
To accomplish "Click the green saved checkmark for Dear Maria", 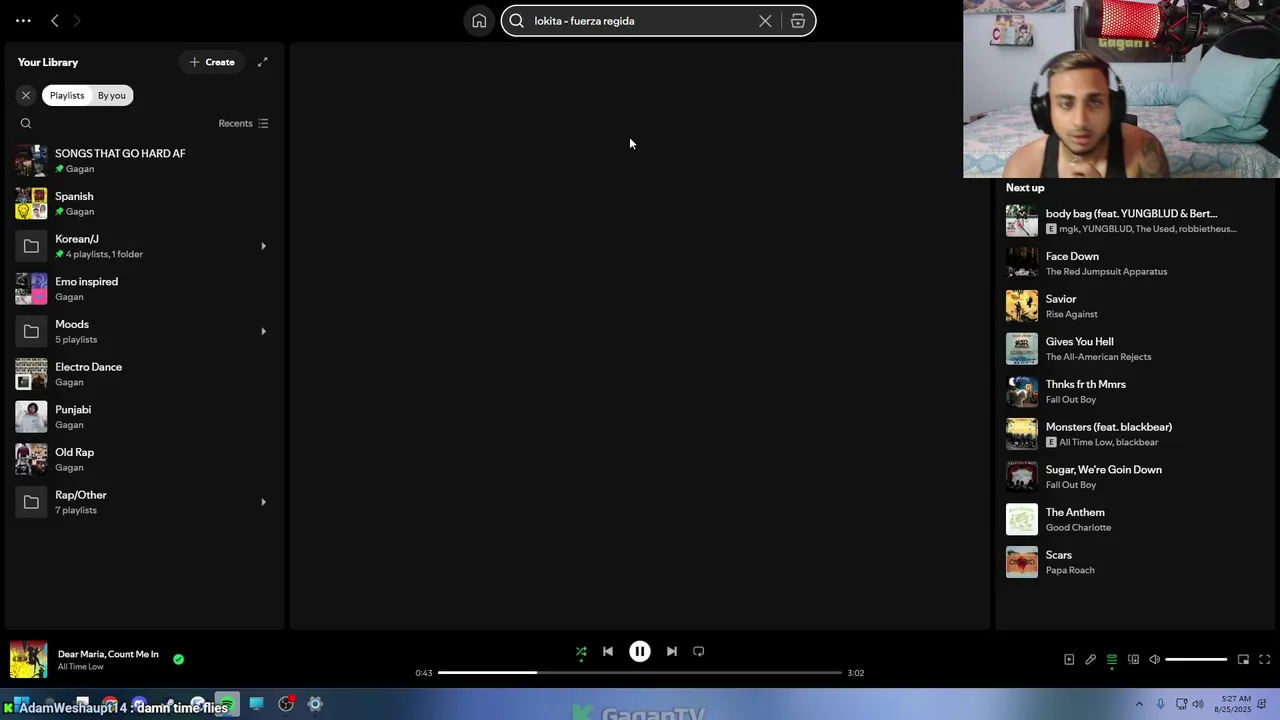I will click(178, 659).
